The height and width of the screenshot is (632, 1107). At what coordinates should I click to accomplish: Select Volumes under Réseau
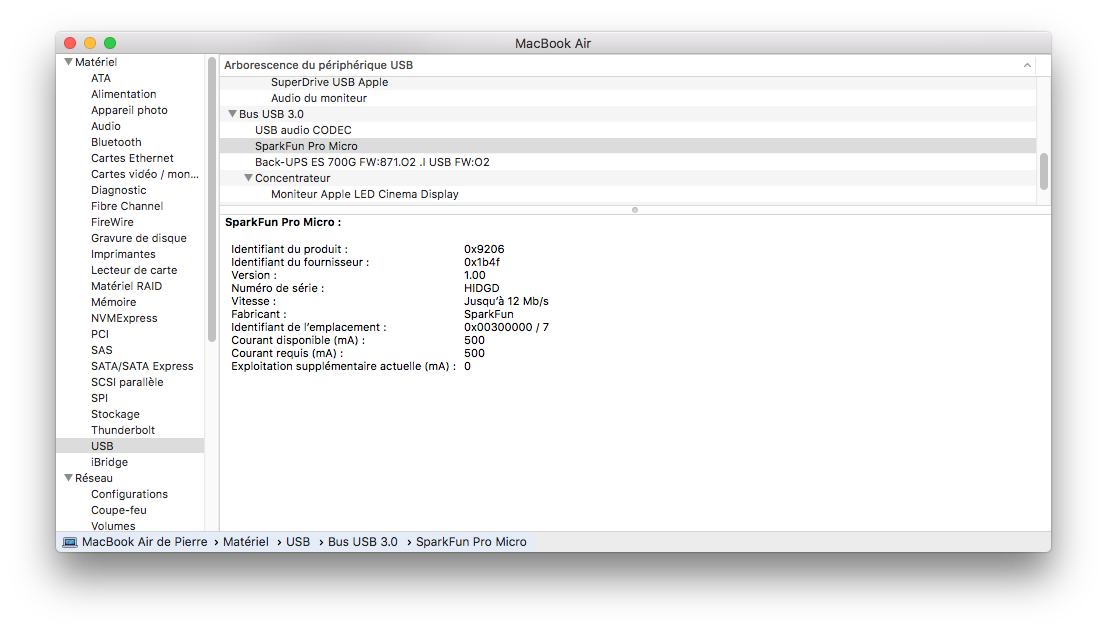coord(113,526)
